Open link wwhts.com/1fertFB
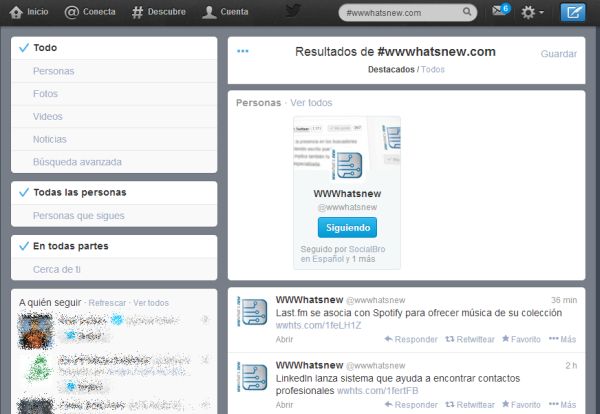This screenshot has height=414, width=600. [x=378, y=391]
